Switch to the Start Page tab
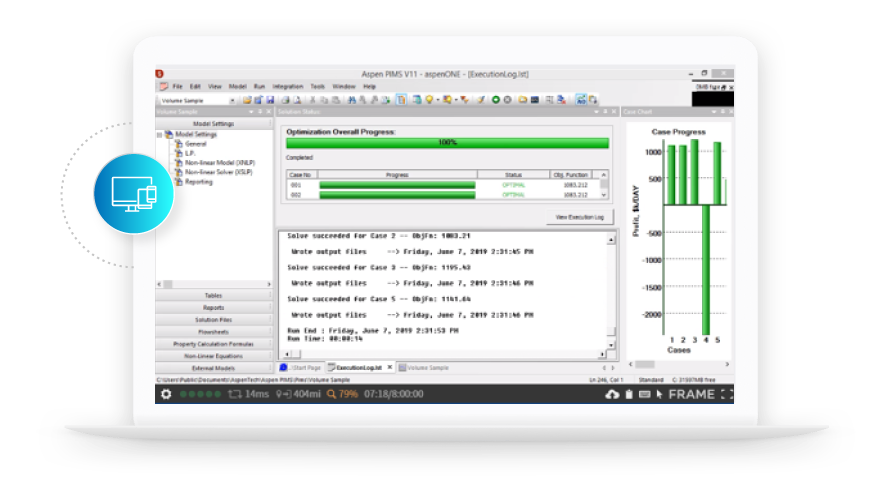Image resolution: width=892 pixels, height=495 pixels. pyautogui.click(x=305, y=367)
